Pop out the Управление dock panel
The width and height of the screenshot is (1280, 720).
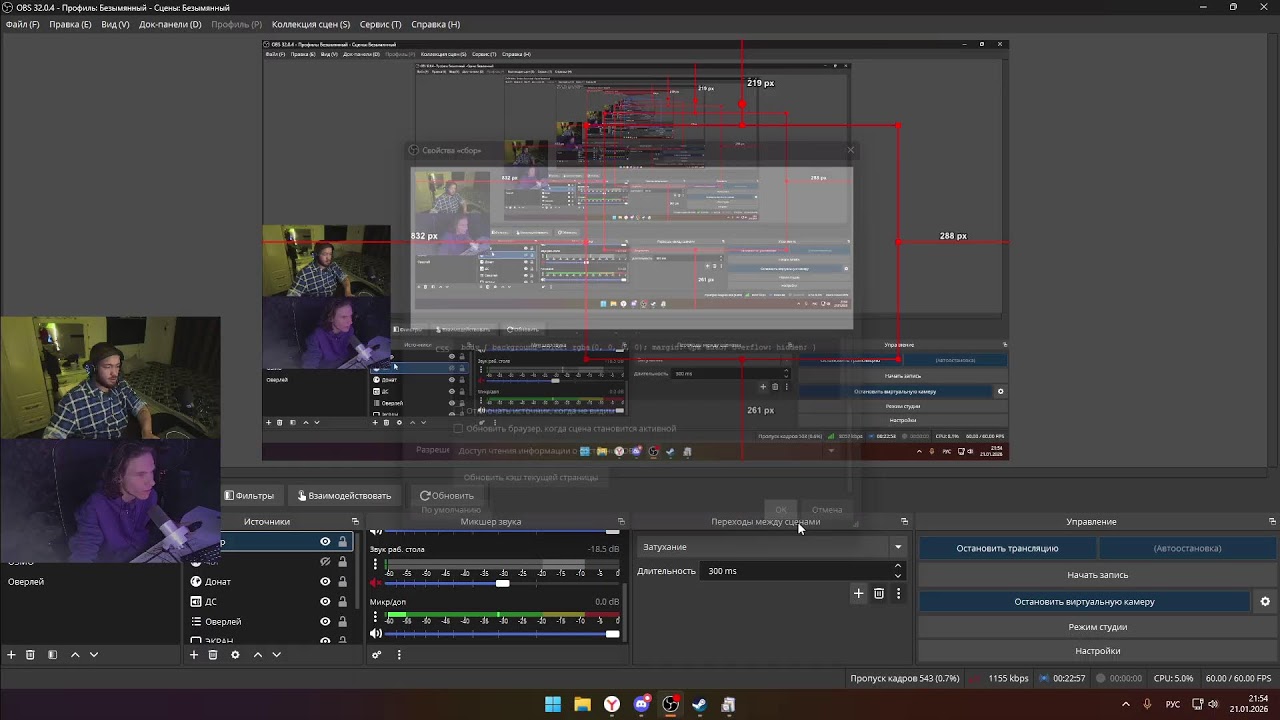click(x=1272, y=522)
